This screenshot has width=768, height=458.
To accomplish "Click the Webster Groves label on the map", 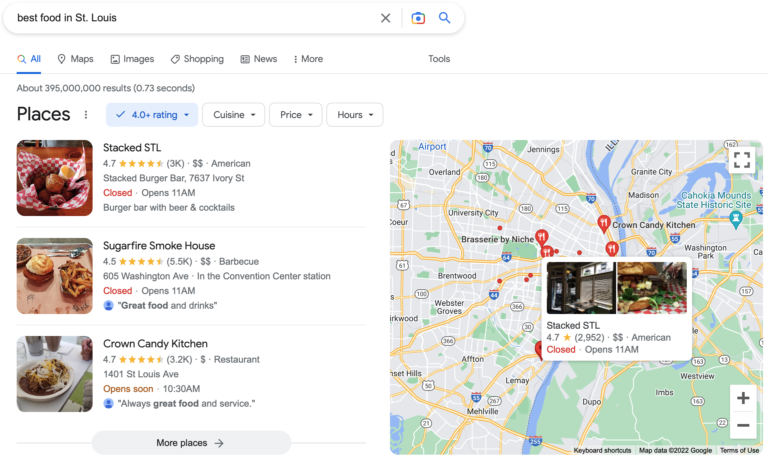I will (x=449, y=307).
